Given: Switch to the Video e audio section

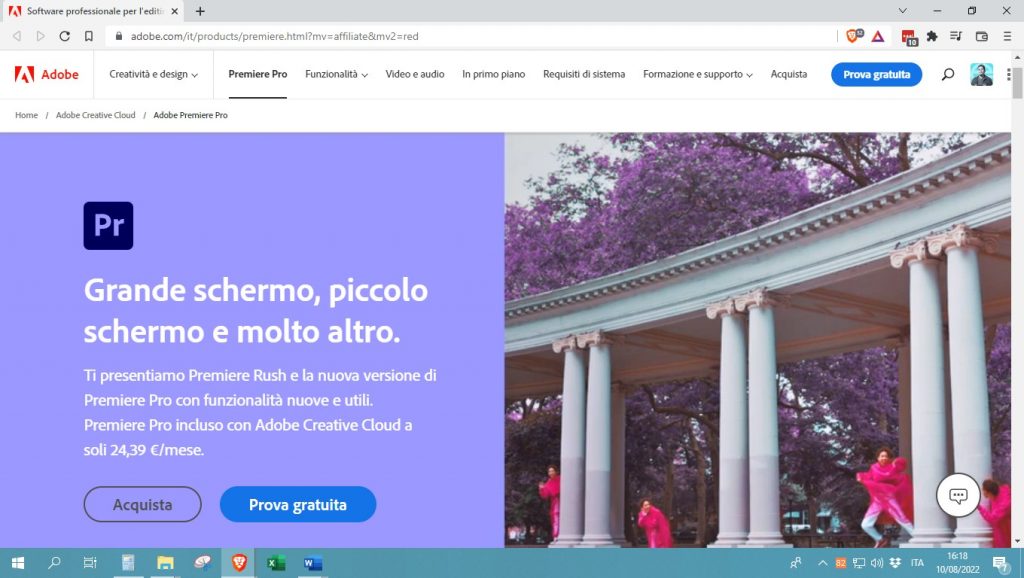Looking at the screenshot, I should pos(415,74).
